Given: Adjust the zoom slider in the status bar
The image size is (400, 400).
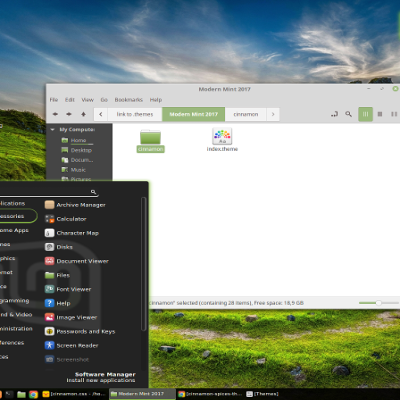Looking at the screenshot, I should (379, 303).
